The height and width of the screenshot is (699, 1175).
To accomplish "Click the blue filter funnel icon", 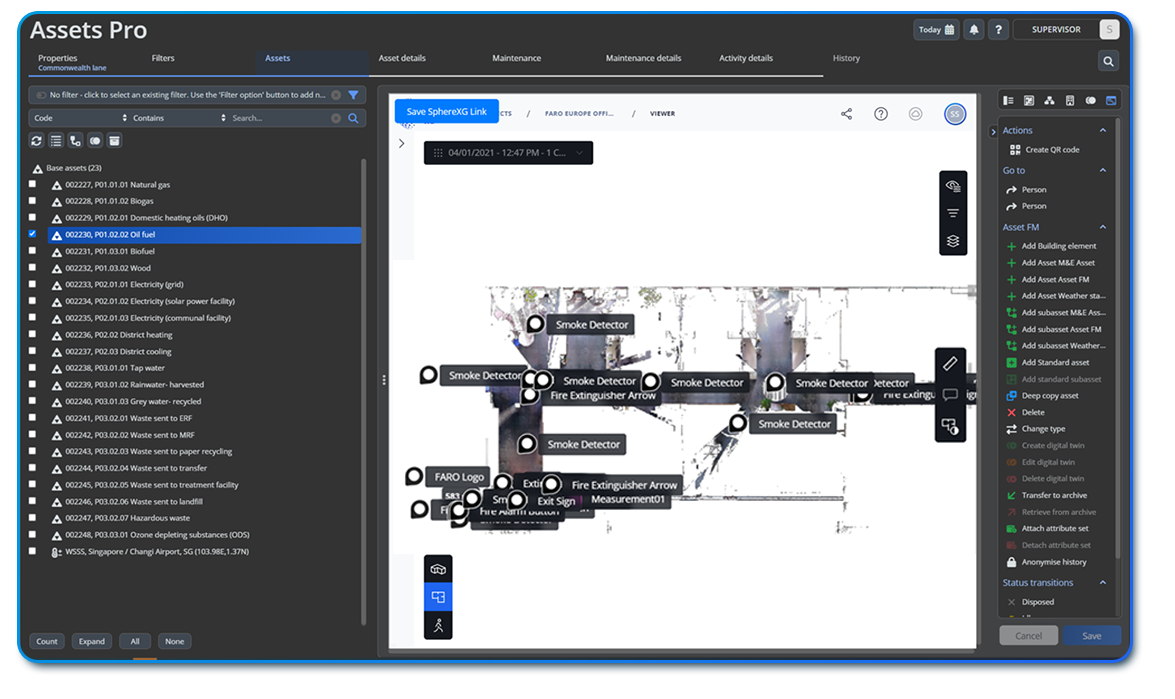I will click(x=354, y=95).
